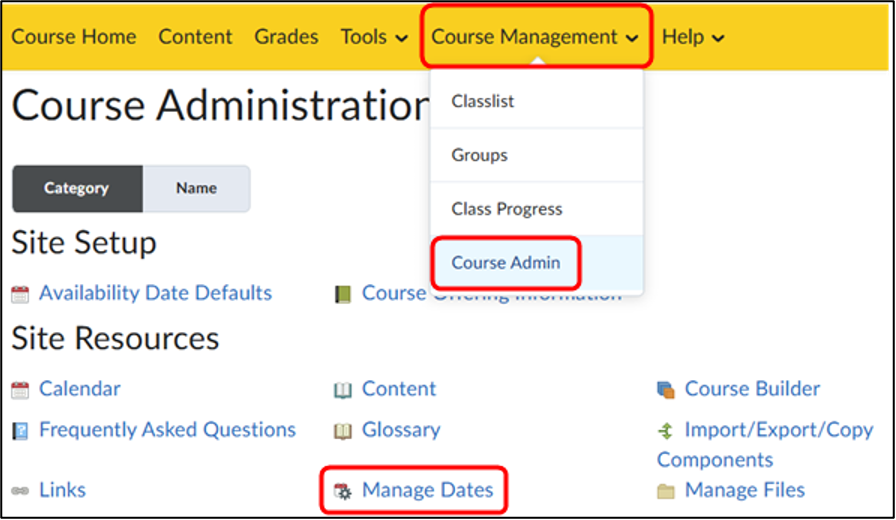Click the Import/Export/Copy arrows icon
This screenshot has width=896, height=520.
click(666, 431)
